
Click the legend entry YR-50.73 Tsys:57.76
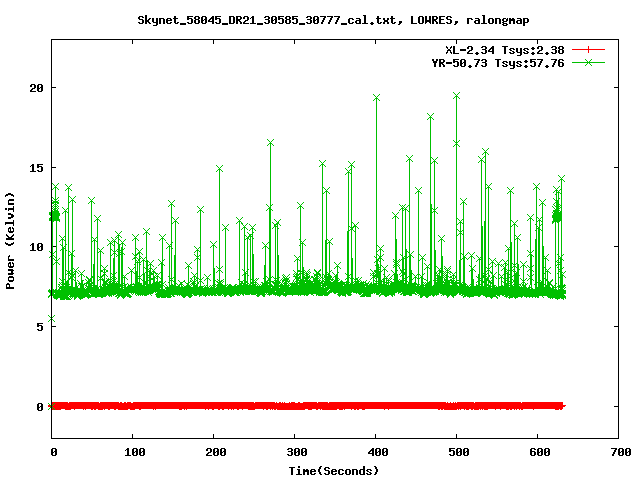(498, 63)
